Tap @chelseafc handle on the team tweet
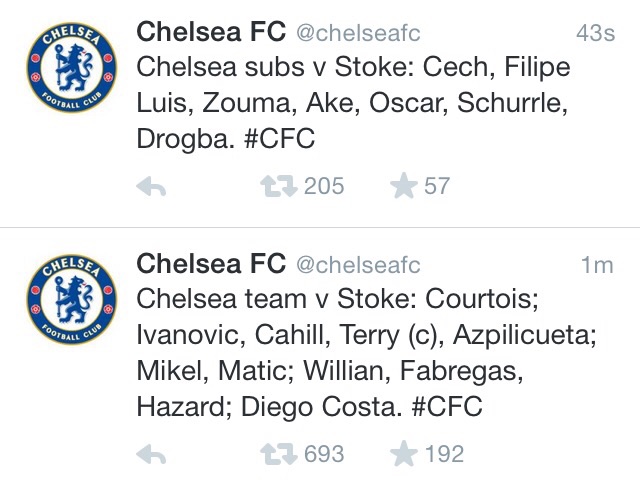 (x=358, y=265)
